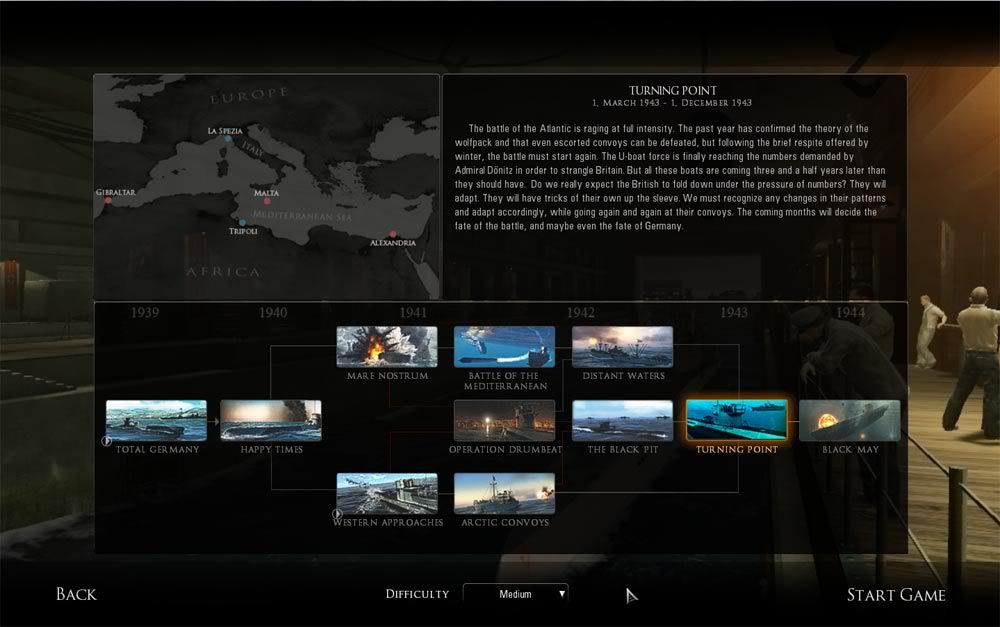The width and height of the screenshot is (1000, 627).
Task: Choose The Black Pit campaign thumbnail
Action: coord(622,420)
